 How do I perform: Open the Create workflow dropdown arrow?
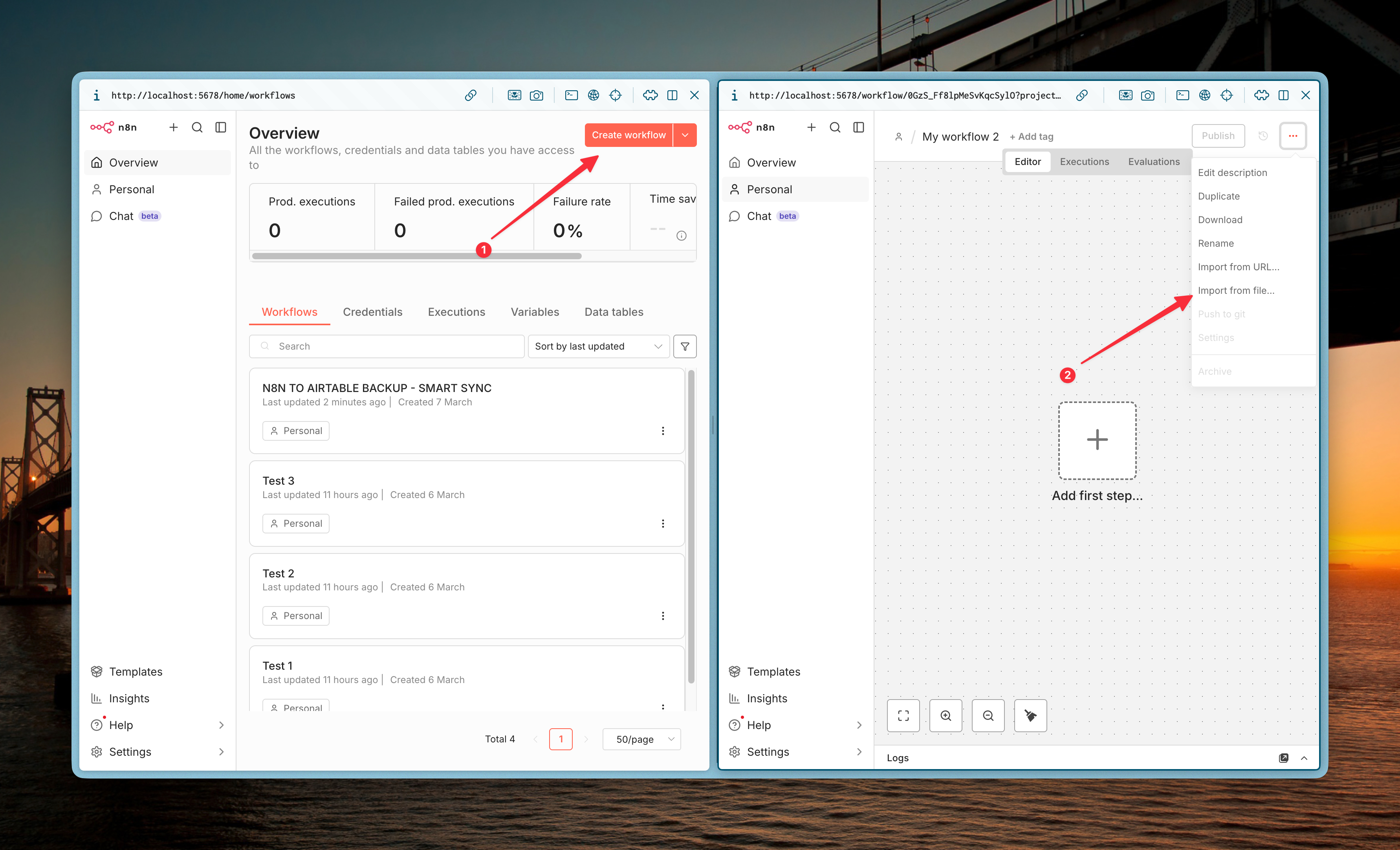click(x=685, y=135)
